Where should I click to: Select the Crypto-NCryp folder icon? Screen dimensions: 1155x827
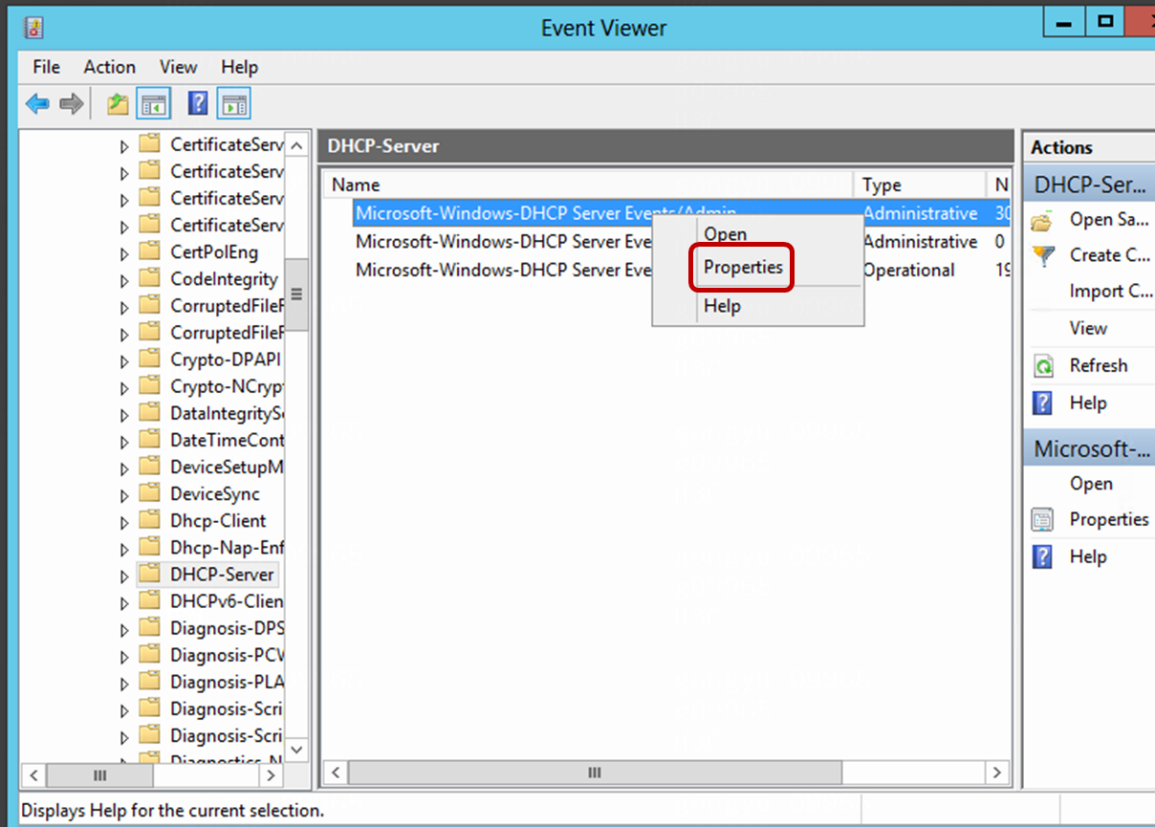(x=150, y=386)
